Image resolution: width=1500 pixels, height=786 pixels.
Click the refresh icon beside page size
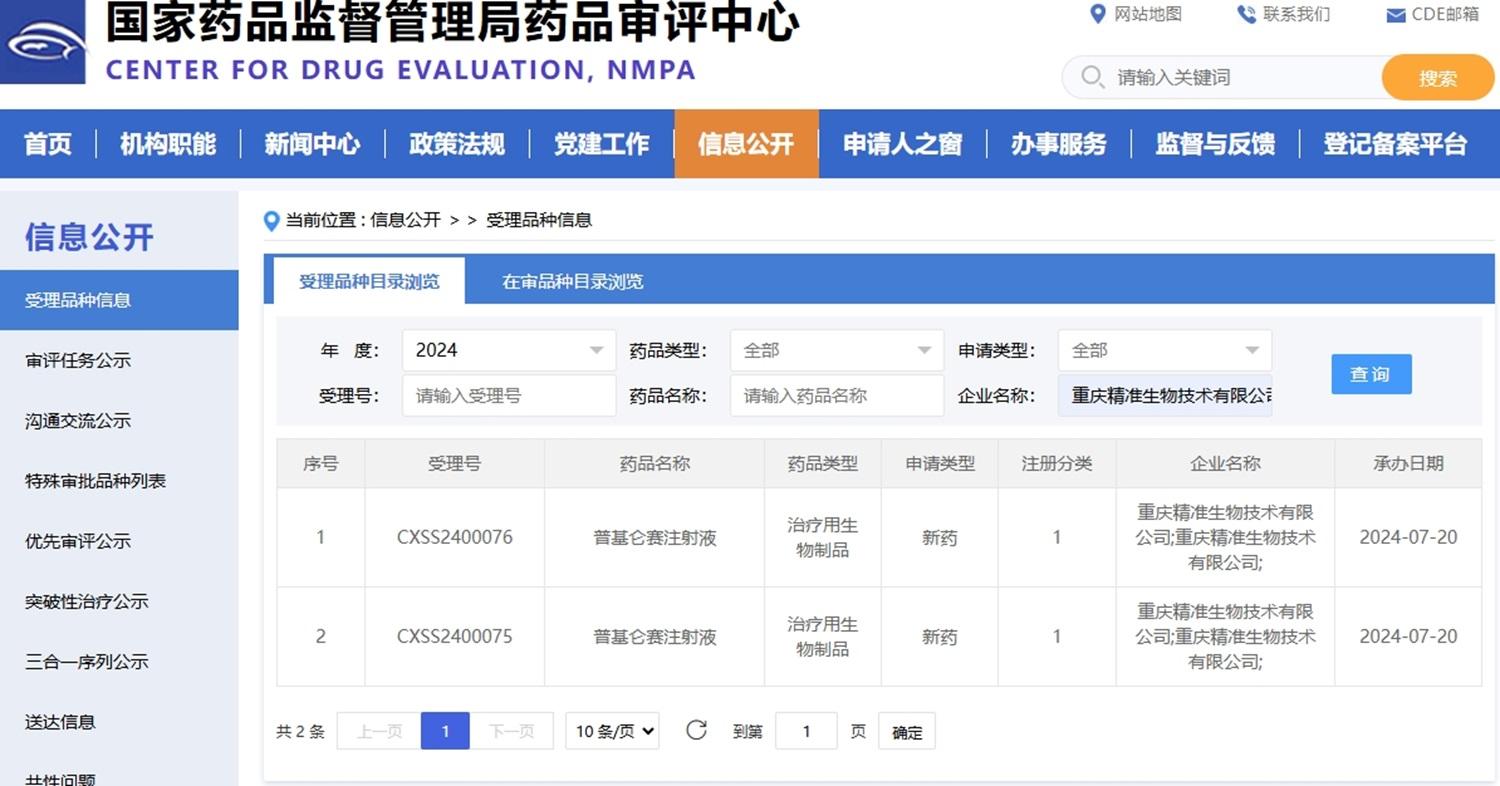click(696, 731)
